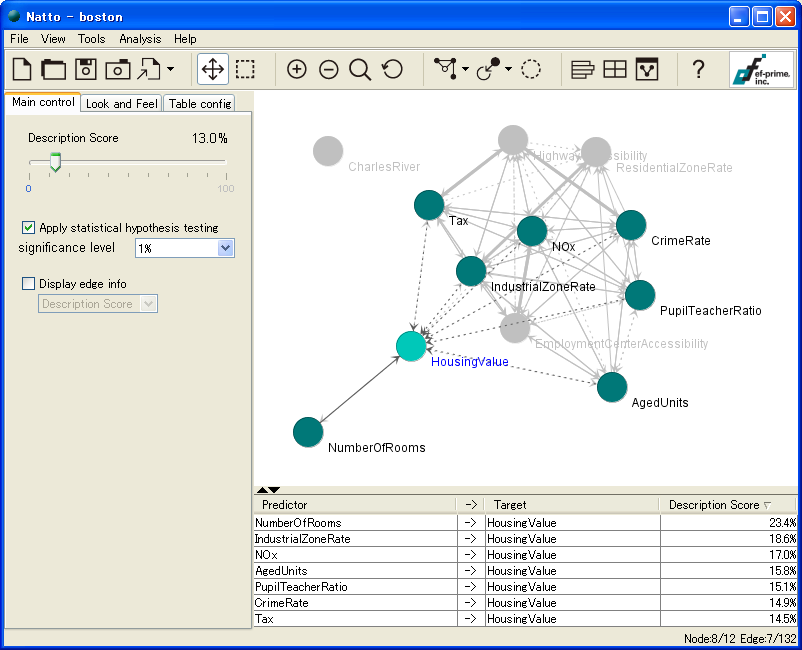The height and width of the screenshot is (650, 802).
Task: Click the camera snapshot icon
Action: [x=118, y=69]
